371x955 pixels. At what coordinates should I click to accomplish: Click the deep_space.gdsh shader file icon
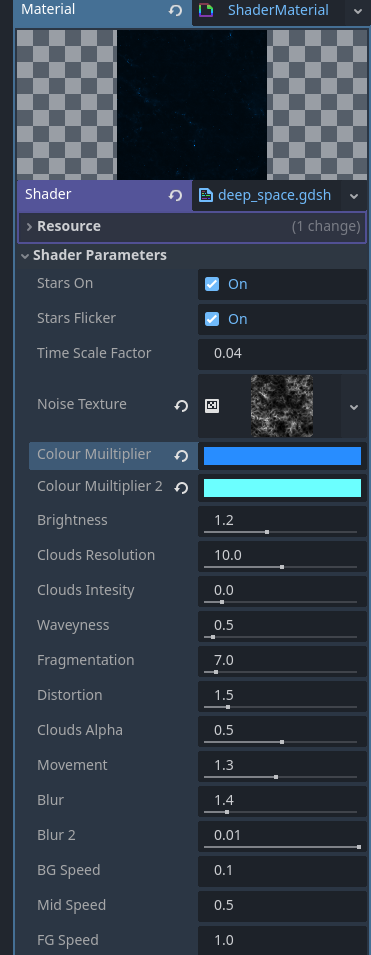(x=206, y=196)
